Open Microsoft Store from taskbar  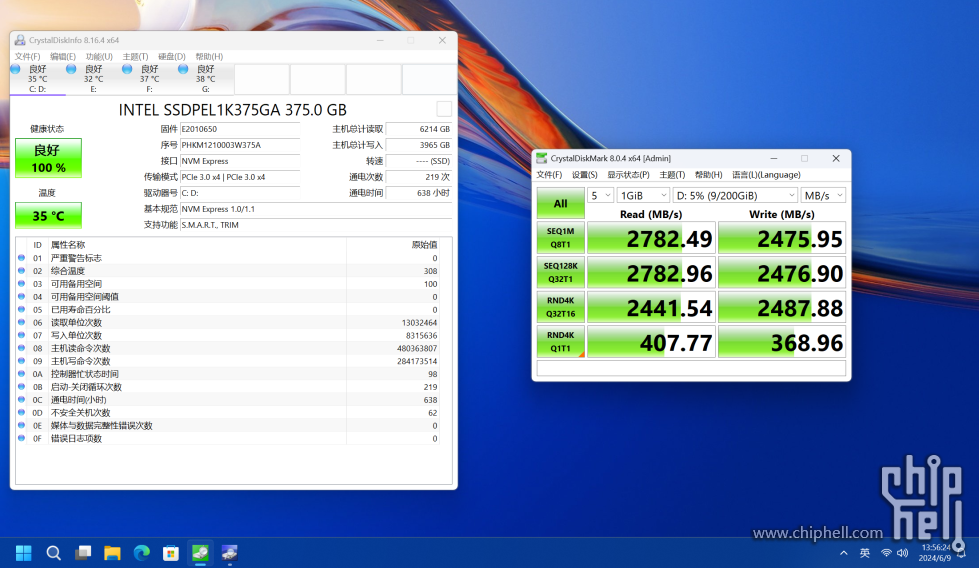point(170,553)
